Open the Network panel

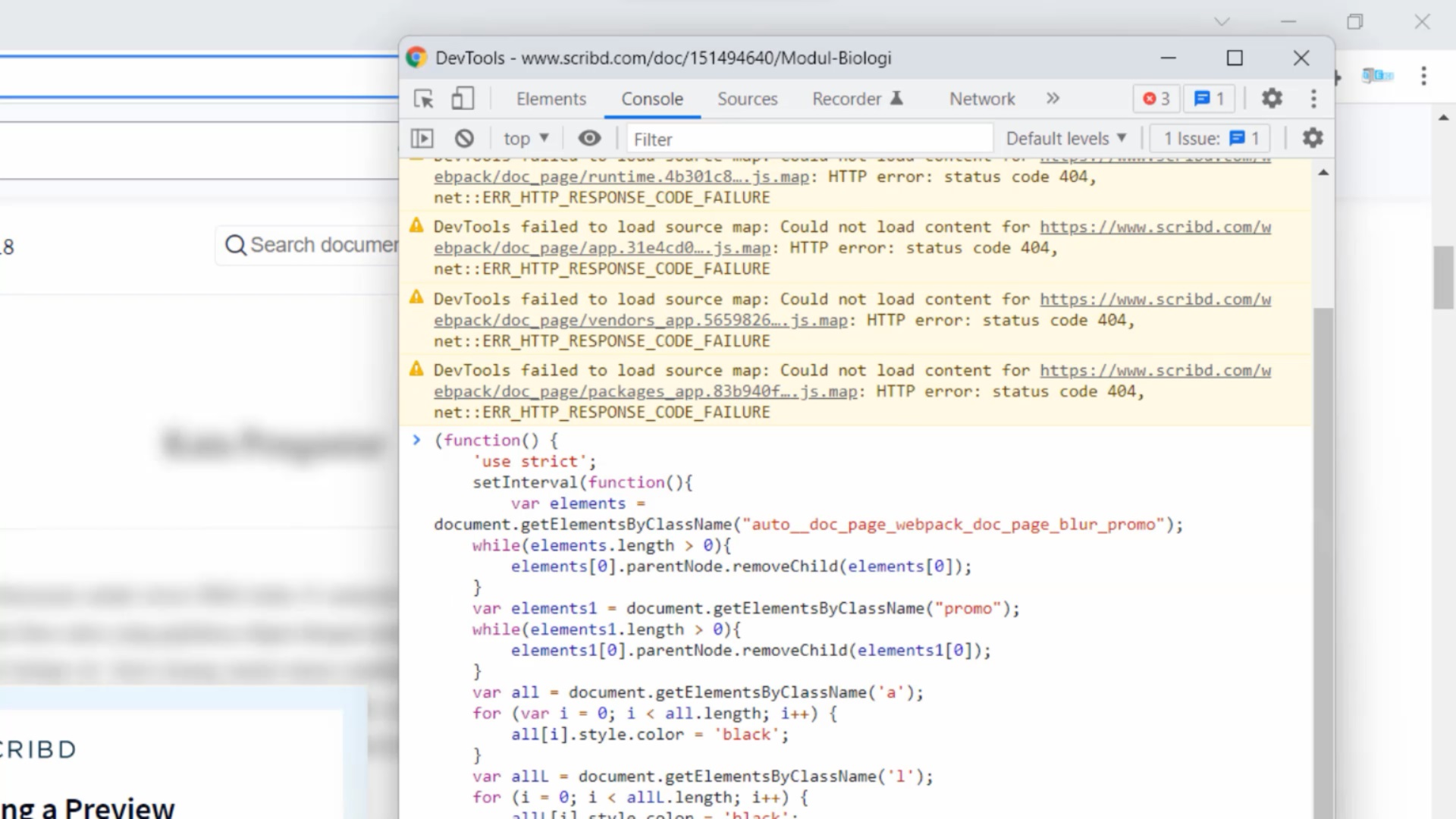pos(981,99)
